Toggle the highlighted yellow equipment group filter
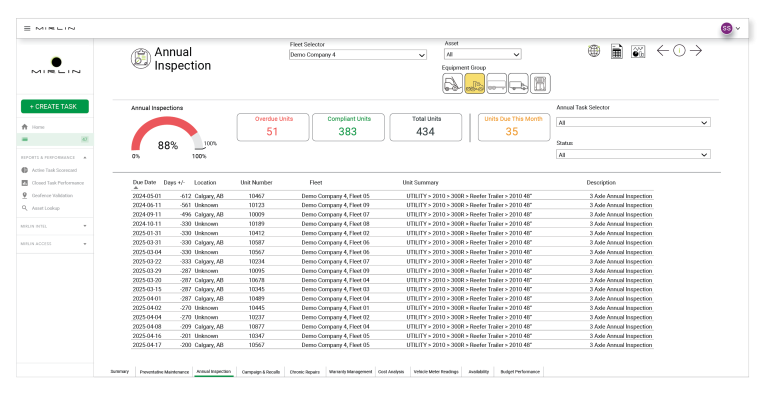768x410 pixels. (x=474, y=84)
